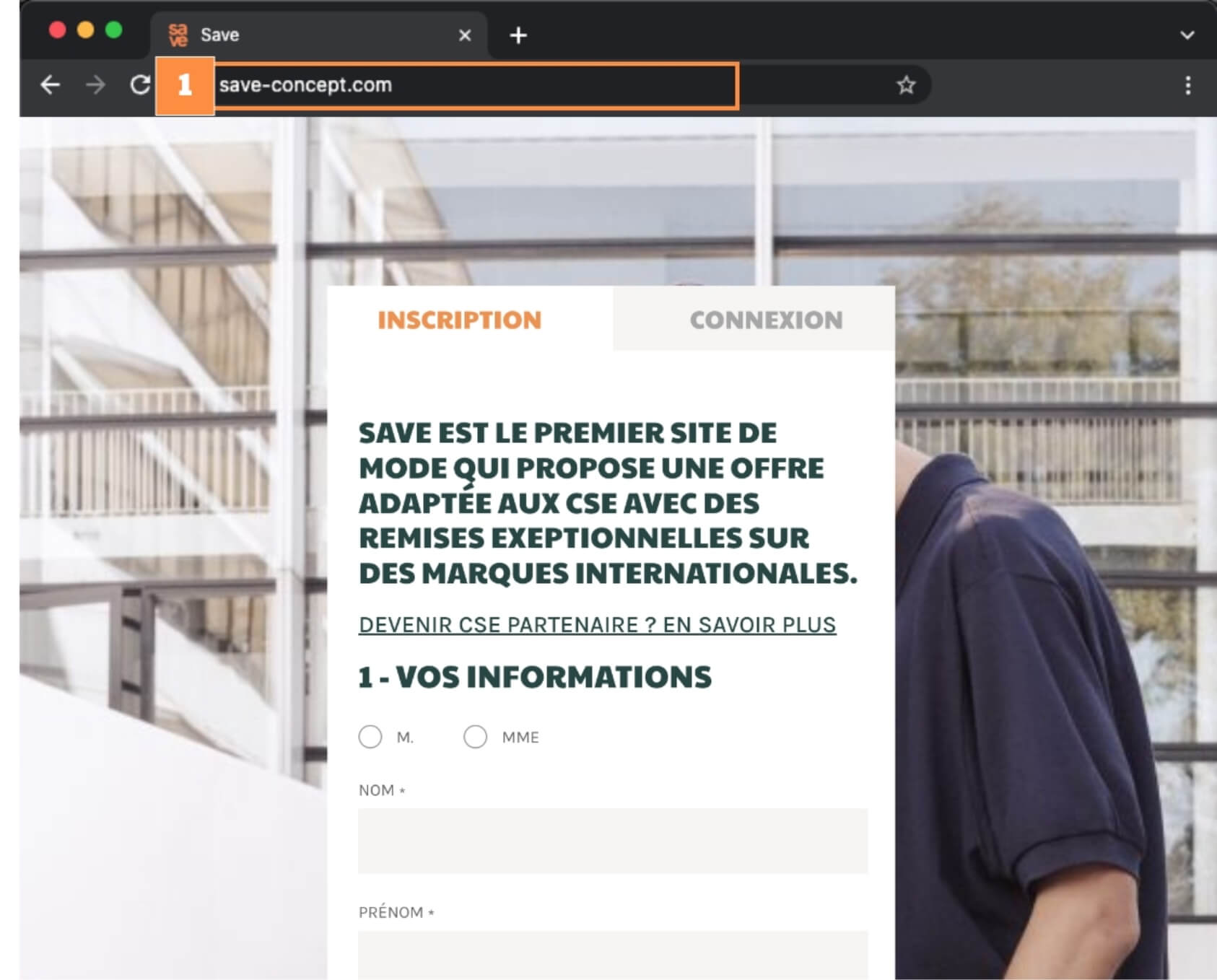Click the green macOS fullscreen button

113,30
